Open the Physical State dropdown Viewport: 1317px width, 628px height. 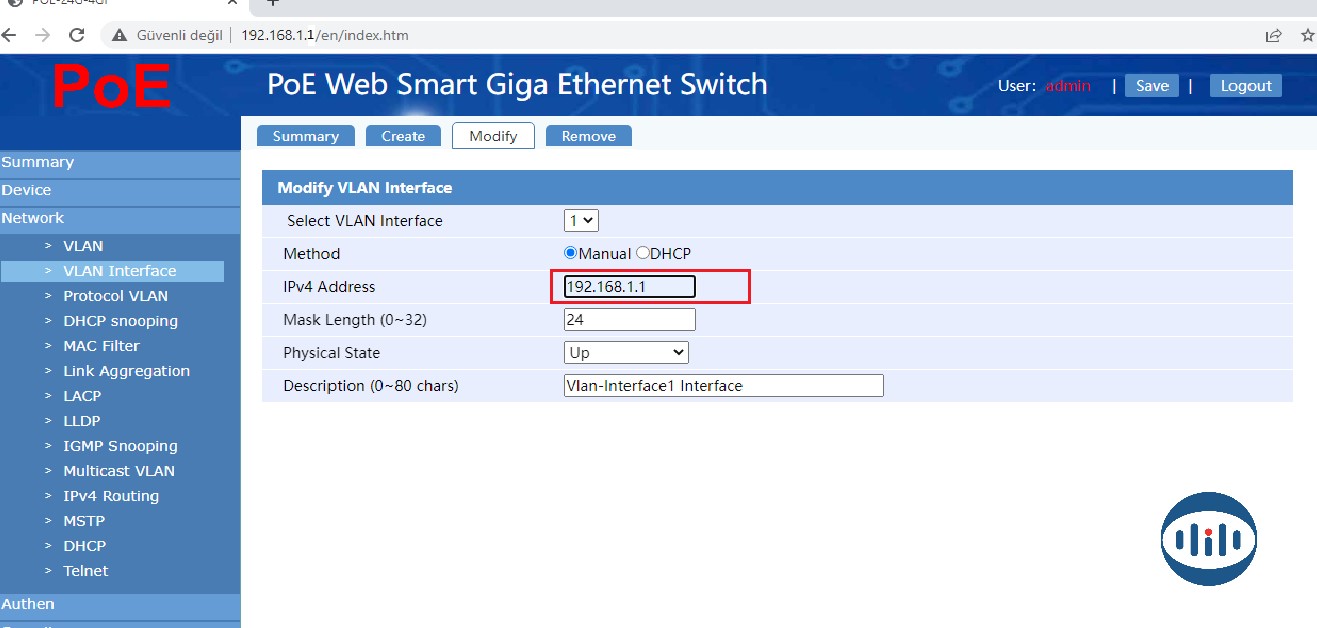(x=626, y=352)
